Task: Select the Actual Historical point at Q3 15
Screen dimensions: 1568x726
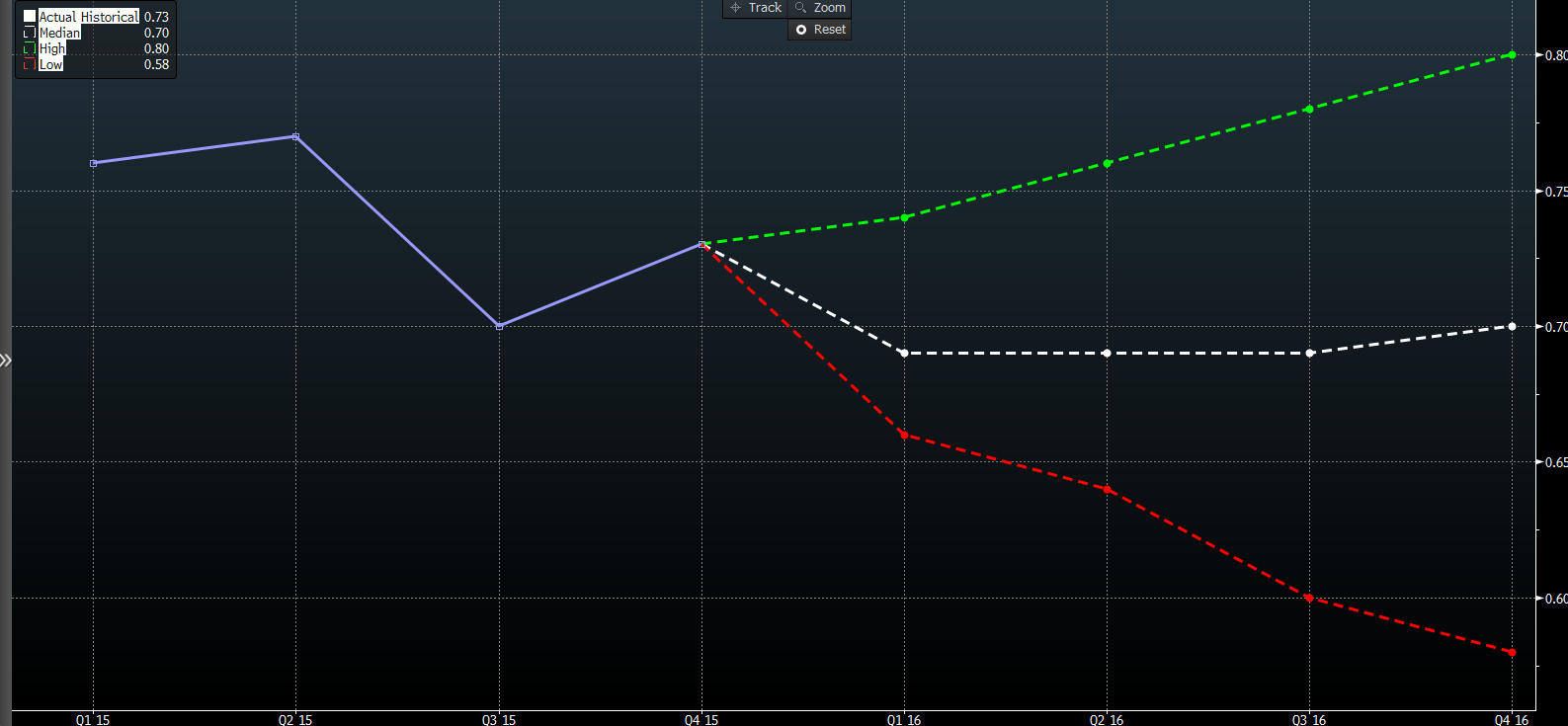Action: click(499, 326)
